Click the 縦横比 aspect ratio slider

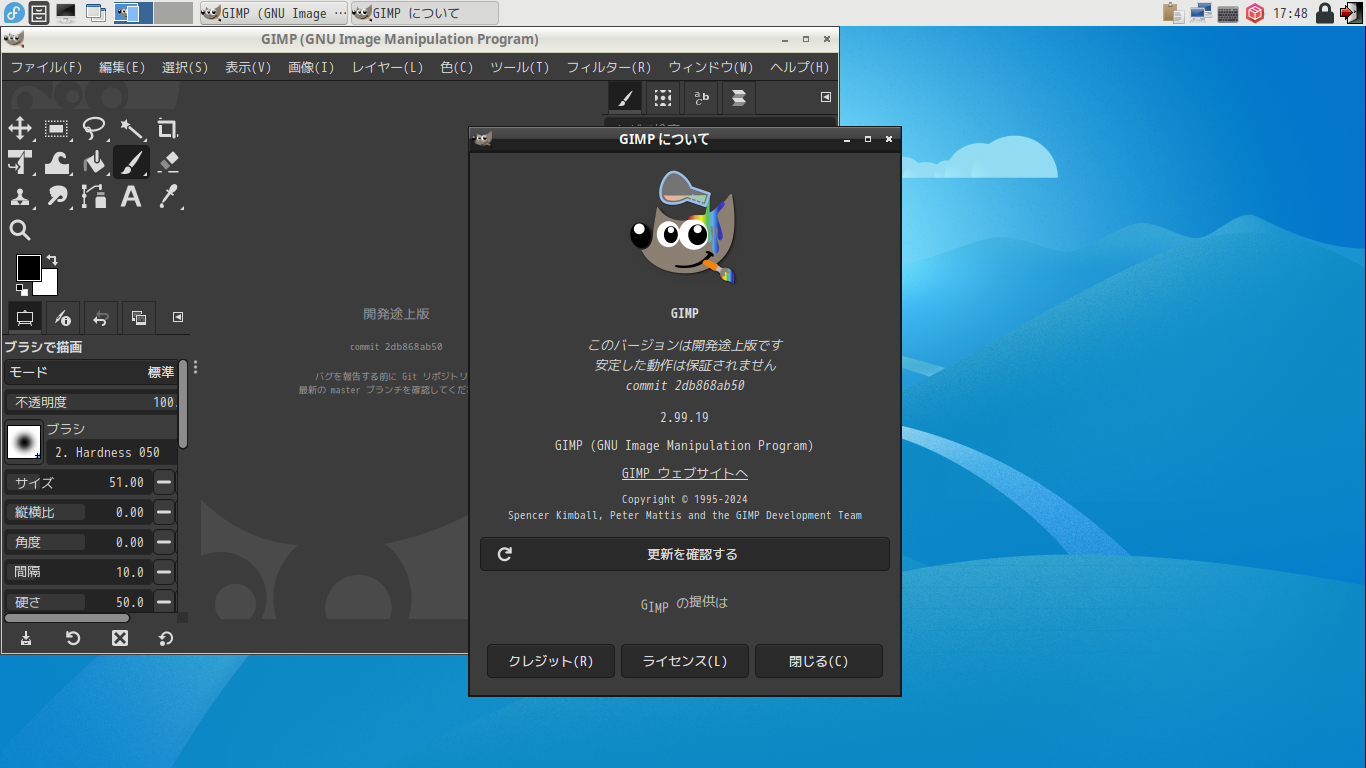[x=78, y=512]
